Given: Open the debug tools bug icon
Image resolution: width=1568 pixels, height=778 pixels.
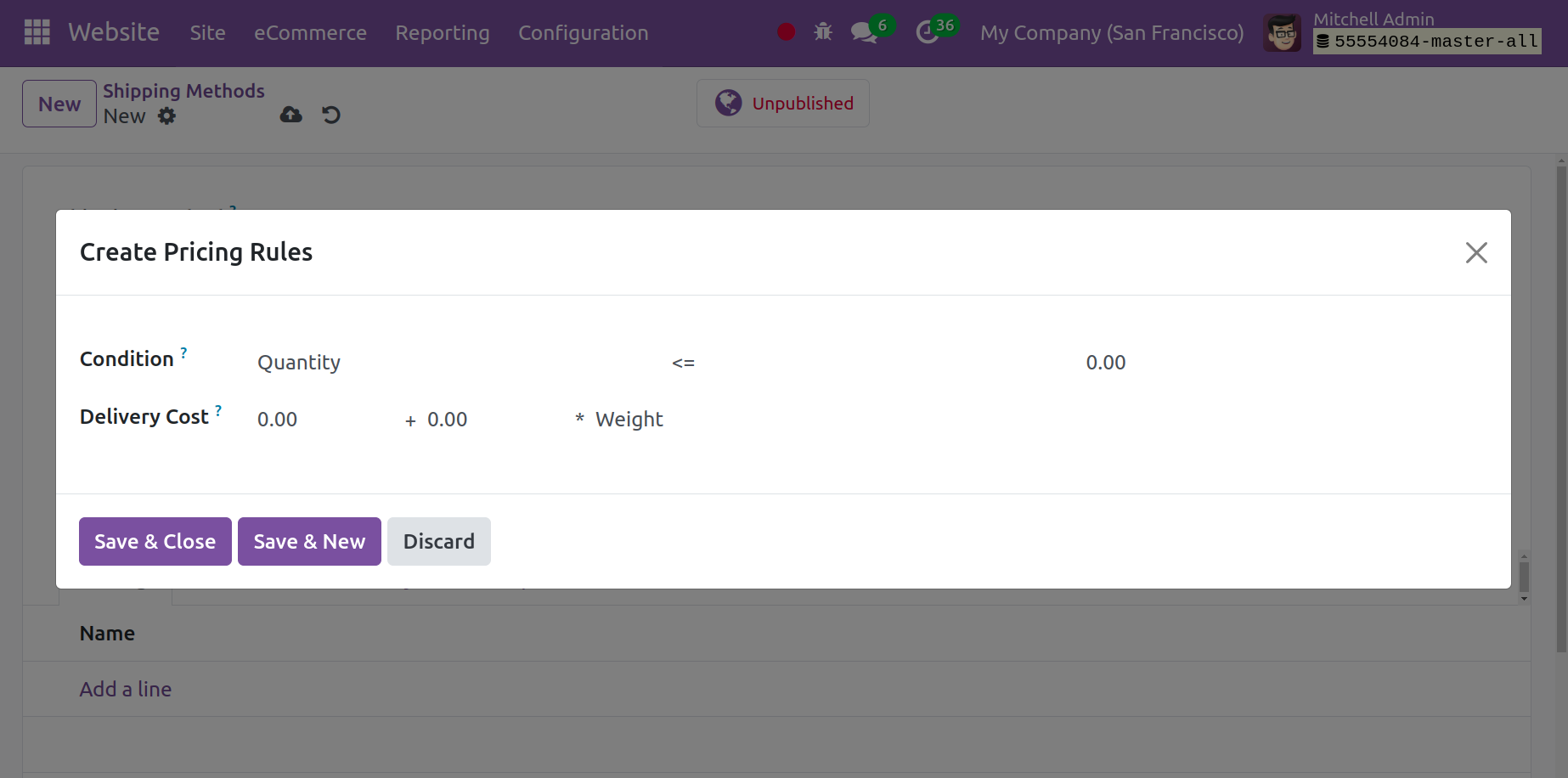Looking at the screenshot, I should pyautogui.click(x=822, y=31).
